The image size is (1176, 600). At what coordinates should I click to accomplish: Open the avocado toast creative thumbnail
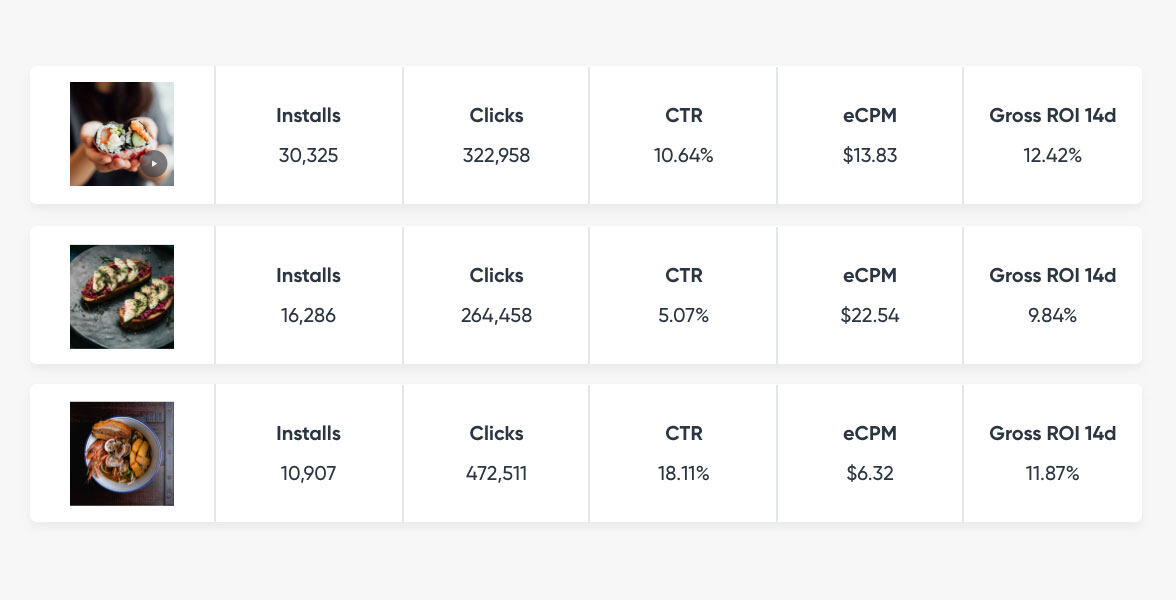122,297
